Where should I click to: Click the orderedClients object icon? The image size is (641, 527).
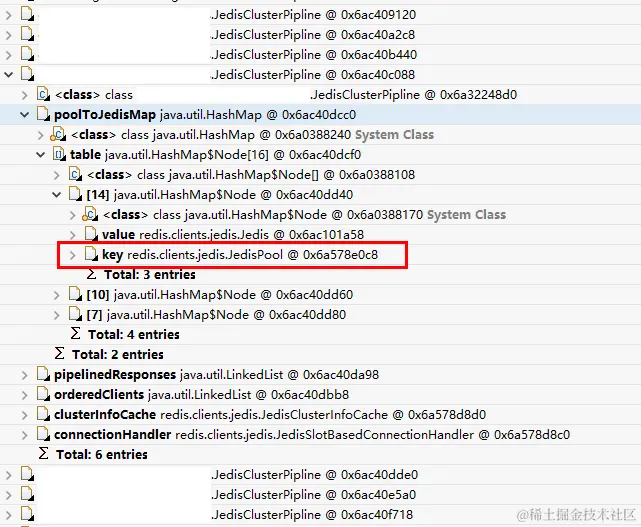(43, 394)
